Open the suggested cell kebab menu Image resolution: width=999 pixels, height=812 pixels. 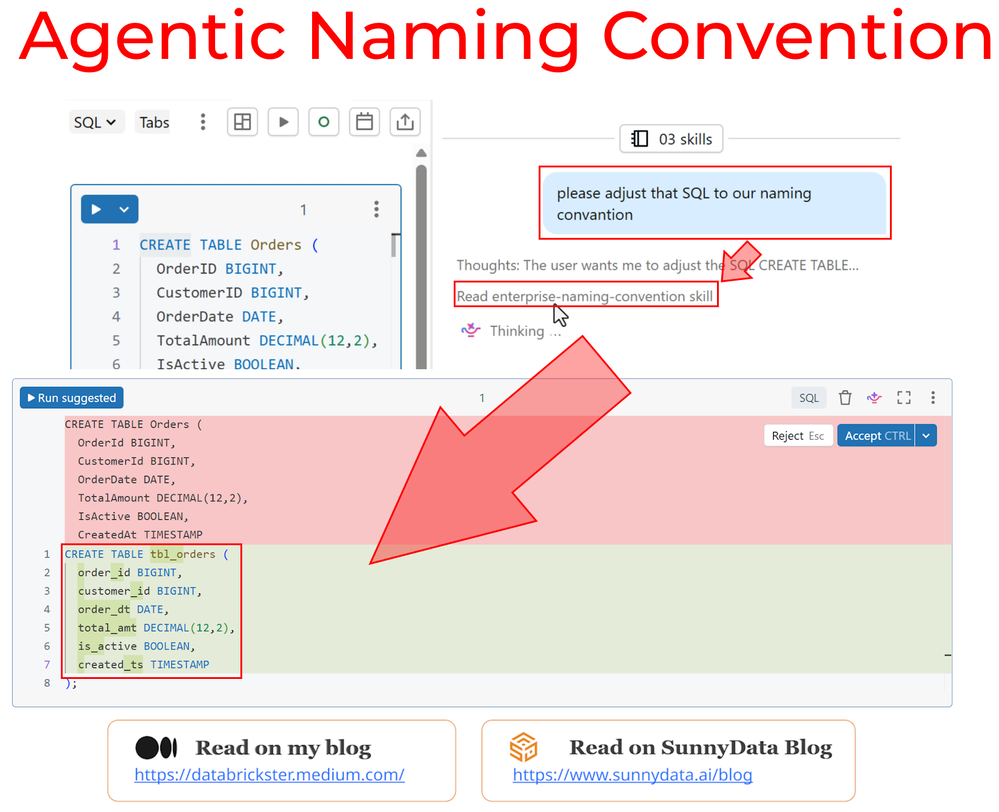coord(933,398)
